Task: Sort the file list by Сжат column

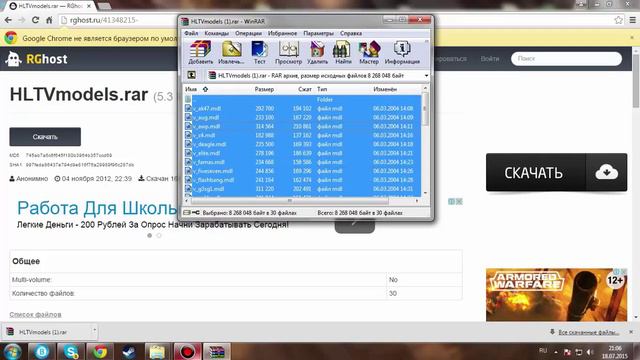Action: [x=304, y=89]
